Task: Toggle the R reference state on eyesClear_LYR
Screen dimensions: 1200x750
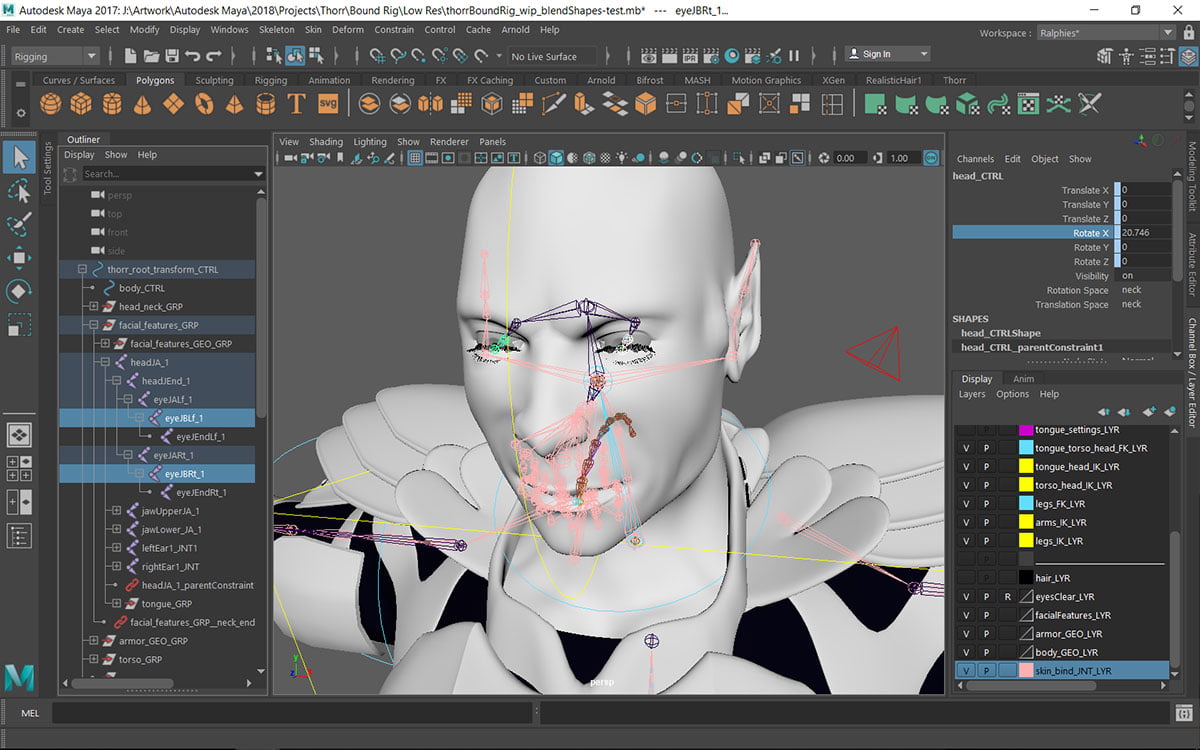Action: tap(1008, 596)
